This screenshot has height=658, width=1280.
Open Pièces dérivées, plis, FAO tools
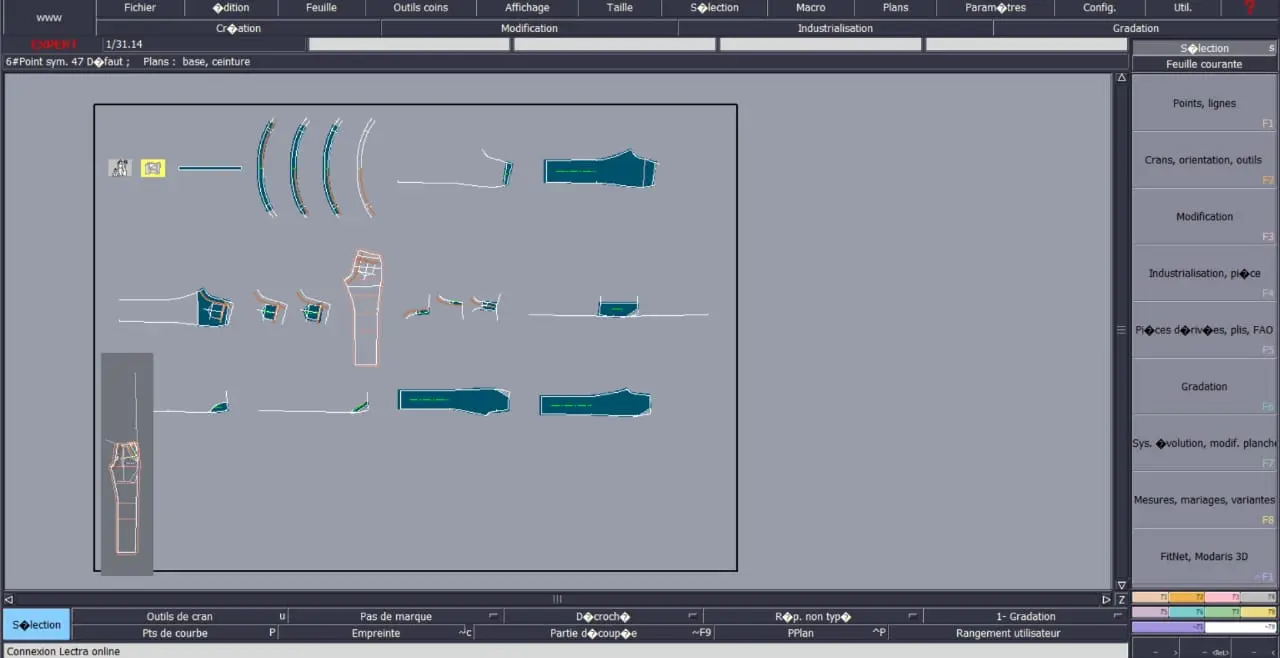click(1204, 329)
